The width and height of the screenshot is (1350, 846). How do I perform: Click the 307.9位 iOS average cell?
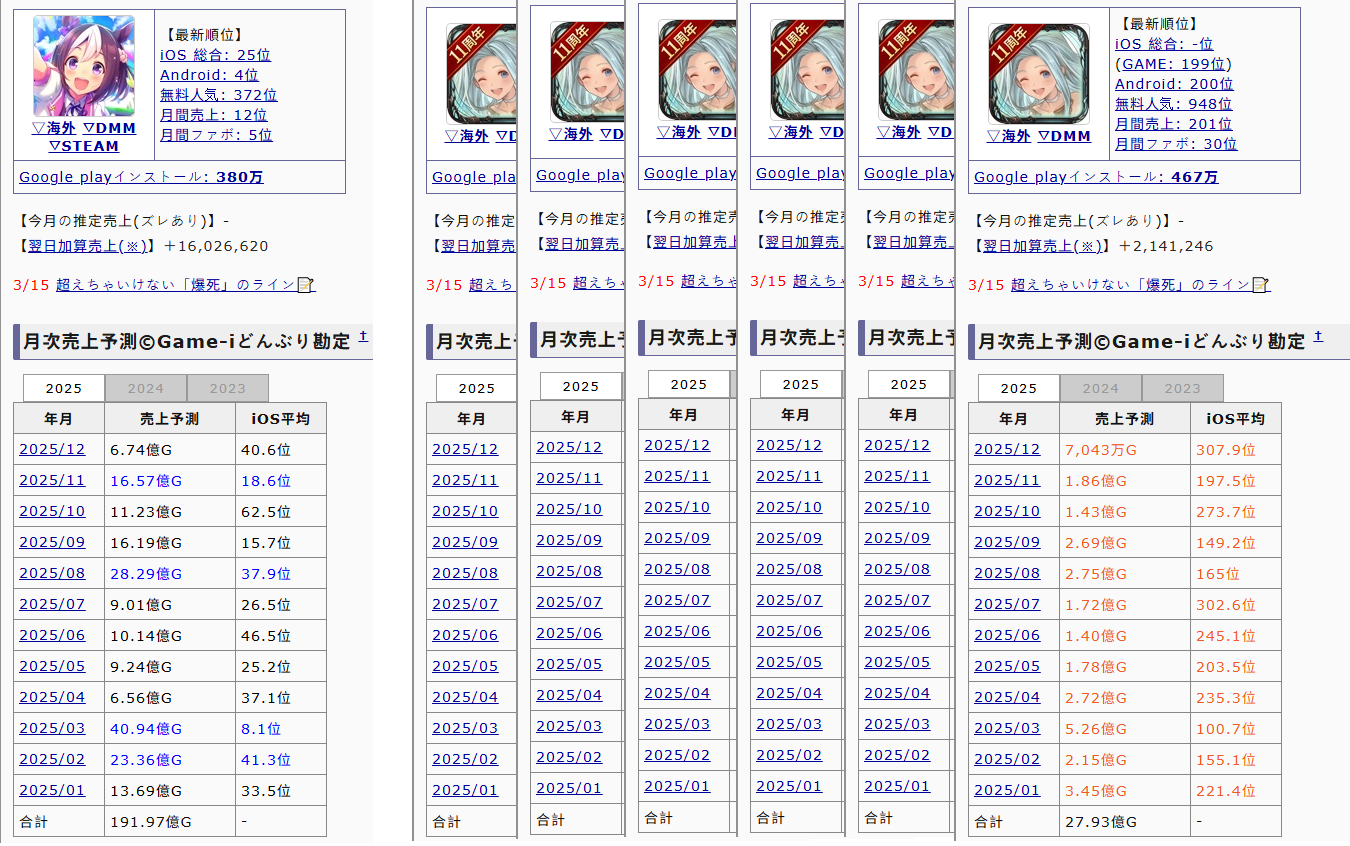click(x=1236, y=450)
